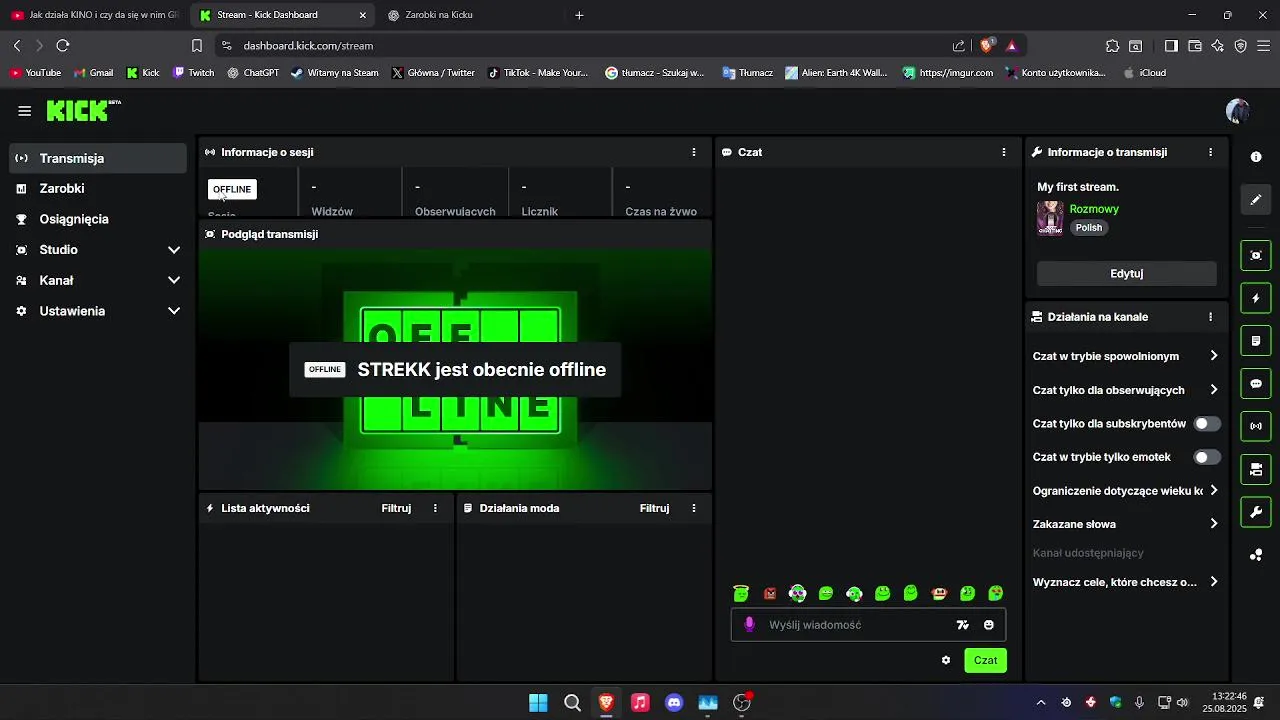
Task: Open Czat tylko dla obserwujących options
Action: pos(1126,390)
